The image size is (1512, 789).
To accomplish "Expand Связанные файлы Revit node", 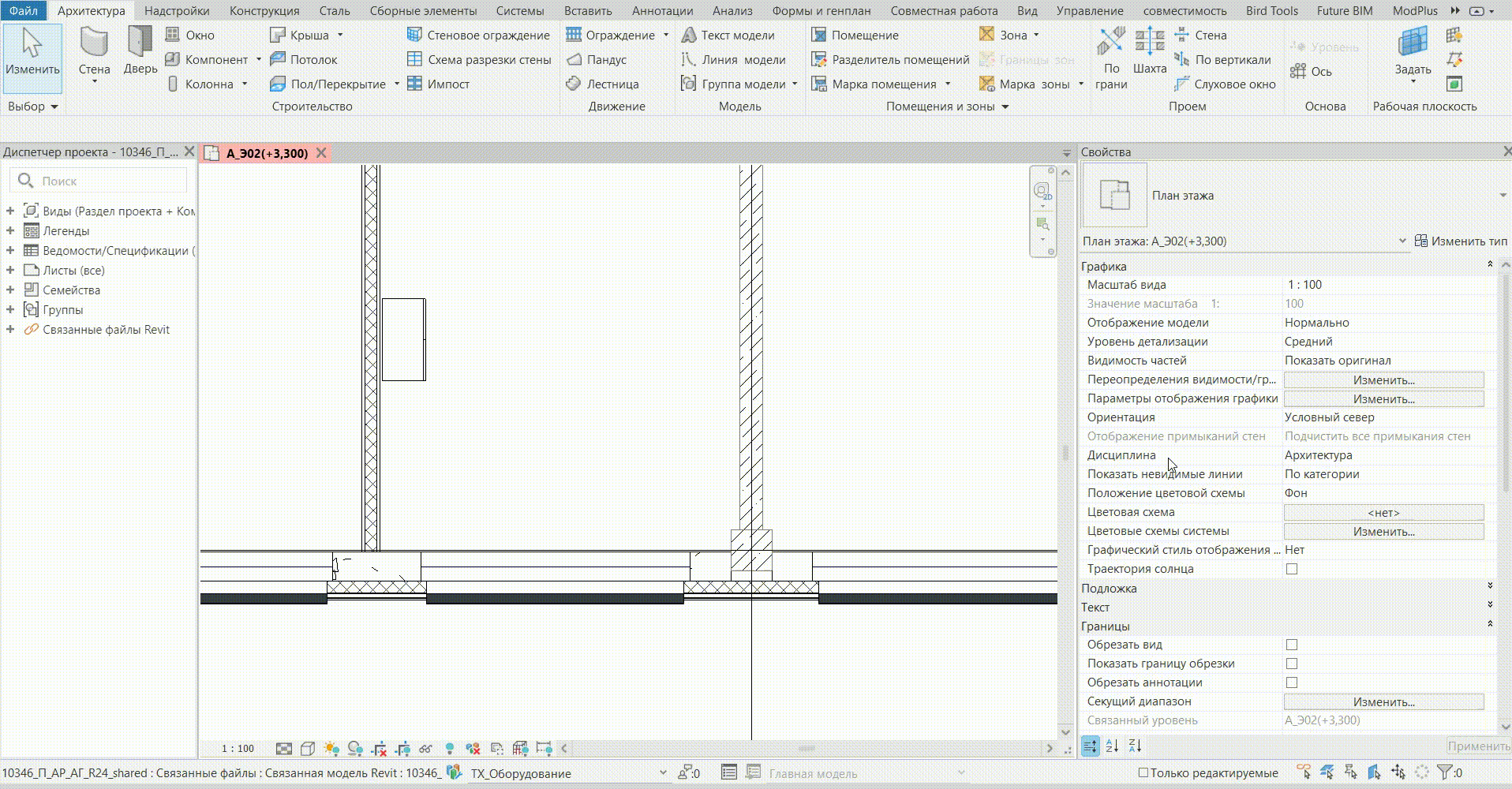I will click(10, 329).
